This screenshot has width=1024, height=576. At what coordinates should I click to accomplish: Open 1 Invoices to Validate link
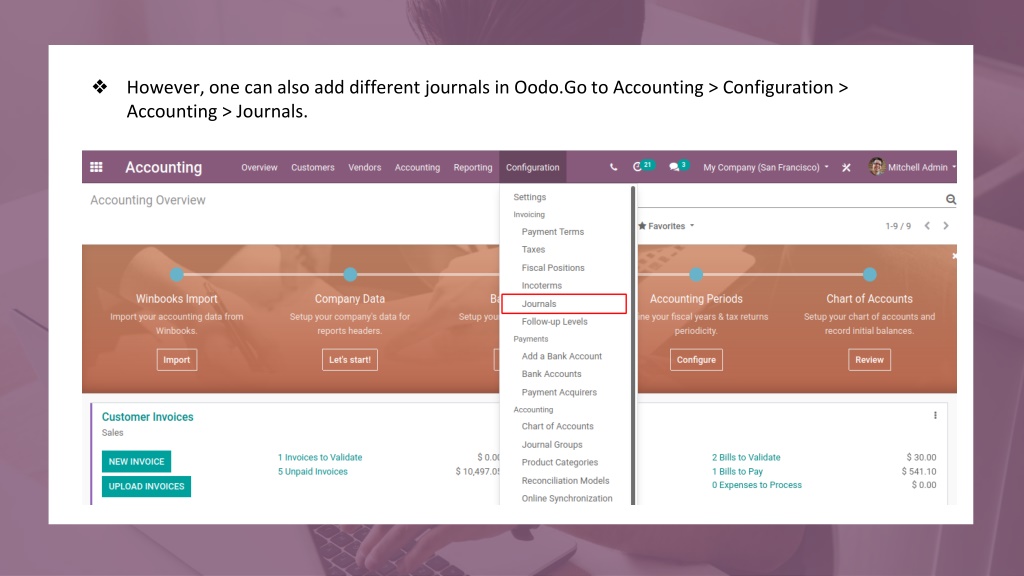(320, 457)
